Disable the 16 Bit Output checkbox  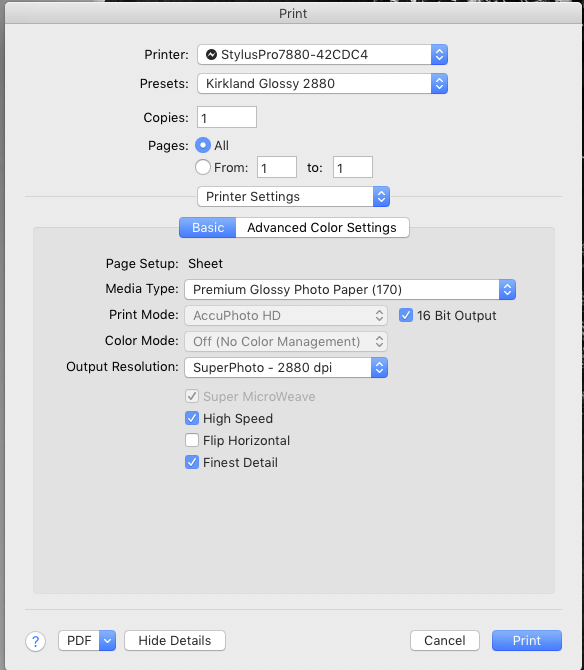click(406, 315)
